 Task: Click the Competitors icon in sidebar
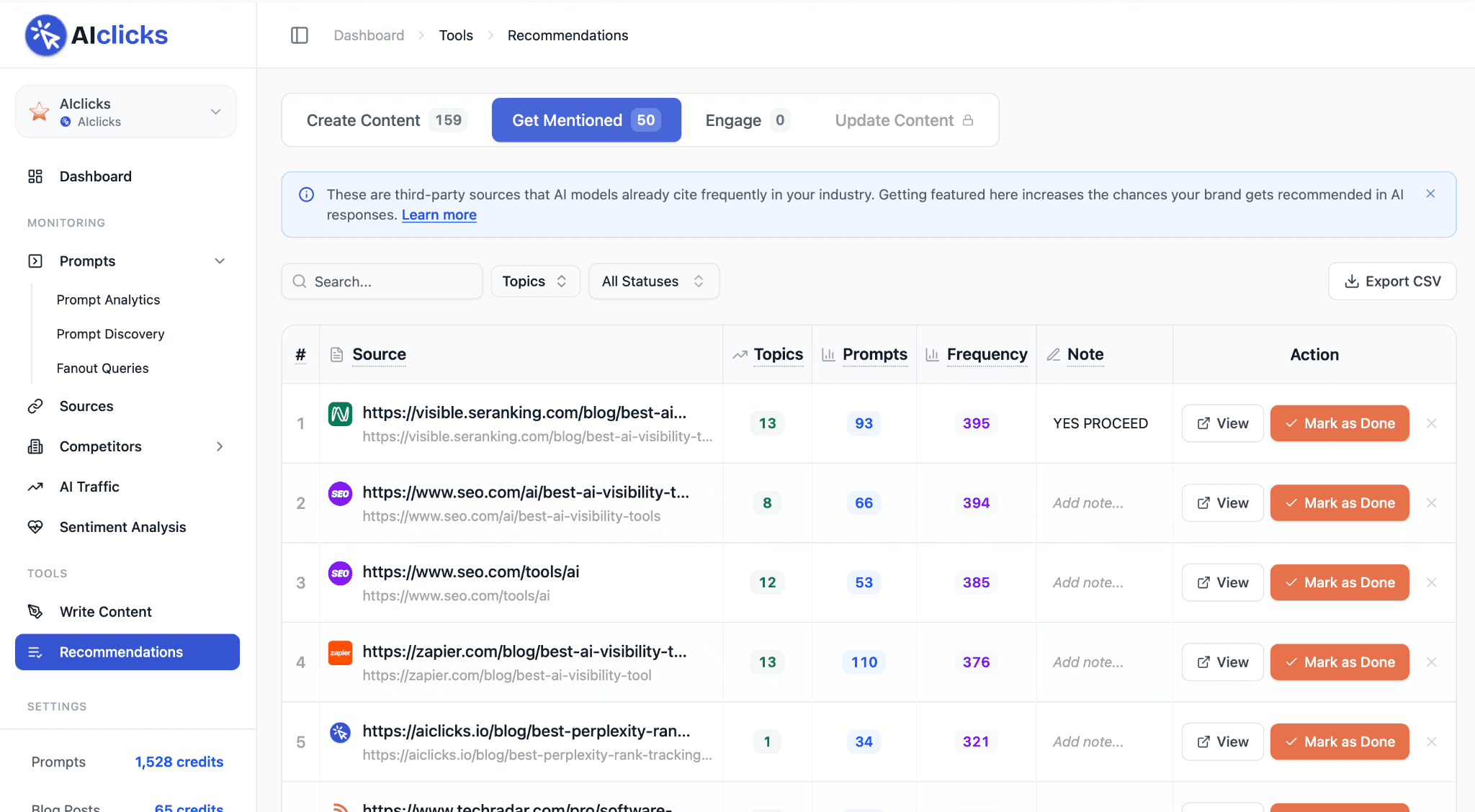pos(35,446)
